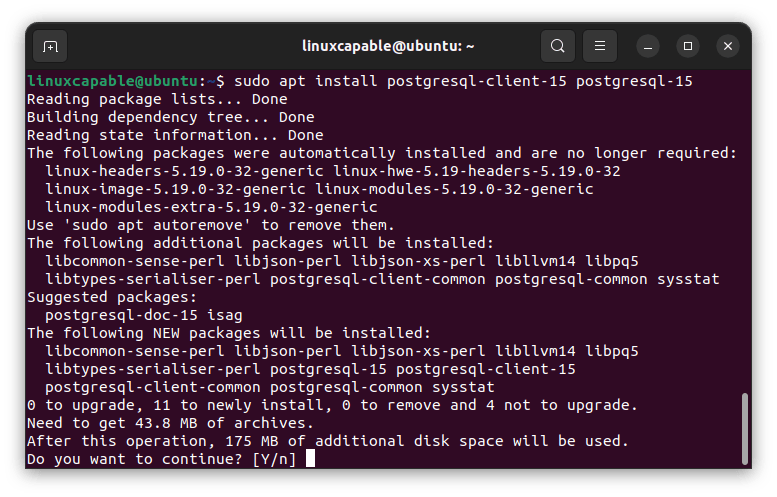Click the 'Building dependency tree... Done' line
This screenshot has height=497, width=777.
[170, 117]
